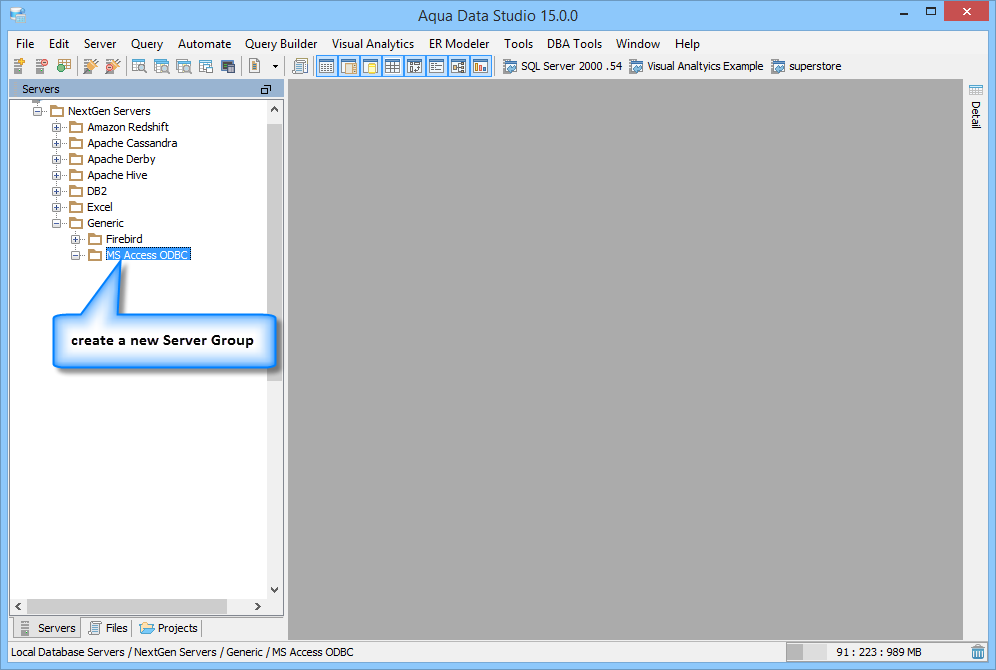Collapse the MS Access ODBC tree node
Image resolution: width=996 pixels, height=670 pixels.
click(76, 255)
